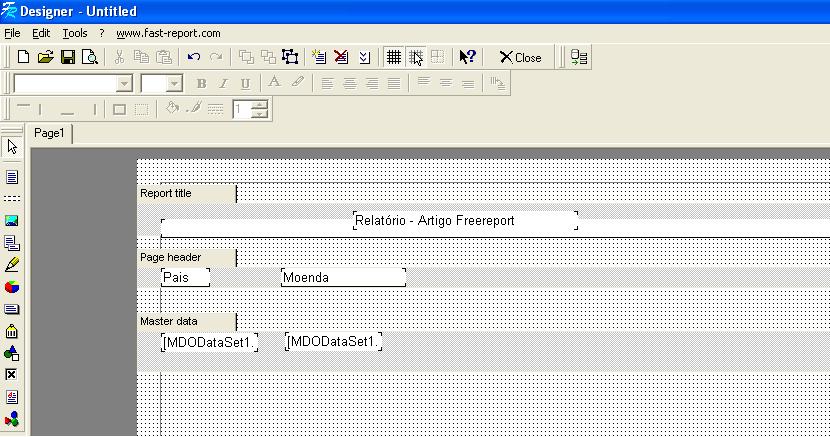Toggle Bold text formatting
830x437 pixels.
click(201, 84)
